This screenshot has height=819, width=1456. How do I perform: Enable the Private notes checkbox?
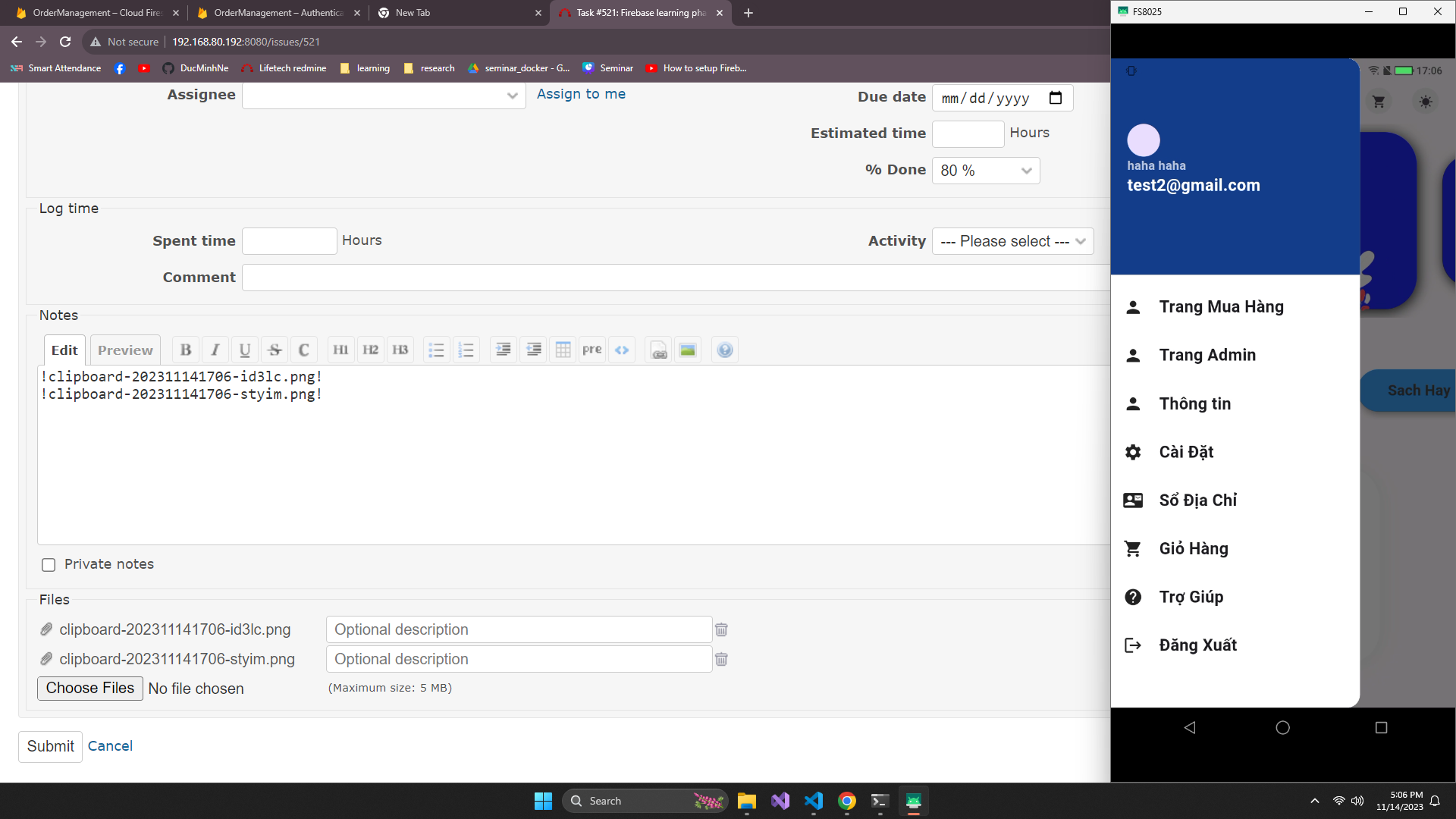click(x=49, y=565)
